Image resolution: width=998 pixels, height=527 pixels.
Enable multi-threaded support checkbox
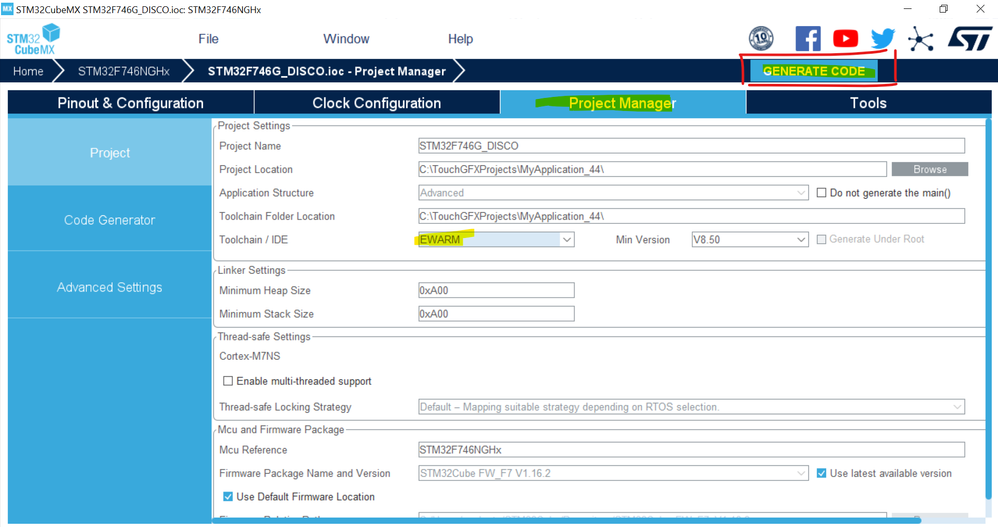pos(228,381)
